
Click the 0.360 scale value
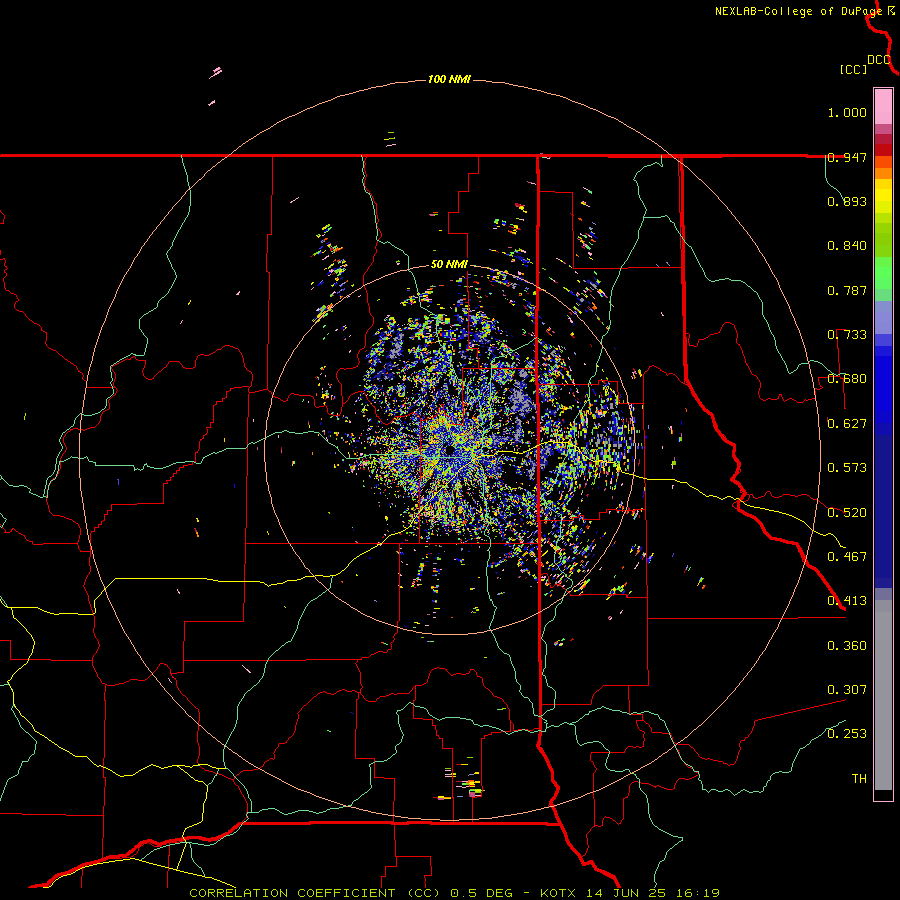(847, 646)
